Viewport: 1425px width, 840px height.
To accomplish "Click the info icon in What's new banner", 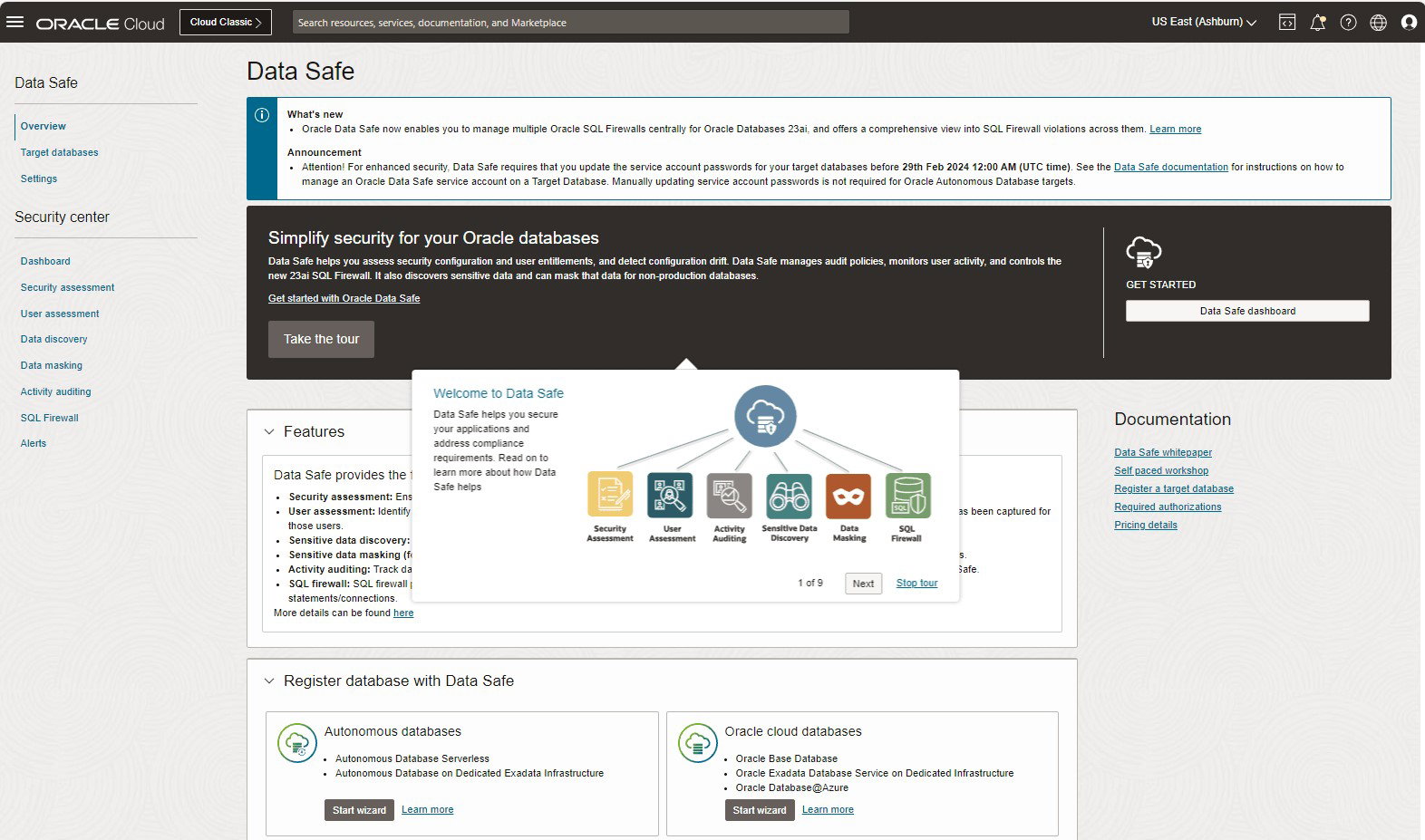I will [262, 115].
